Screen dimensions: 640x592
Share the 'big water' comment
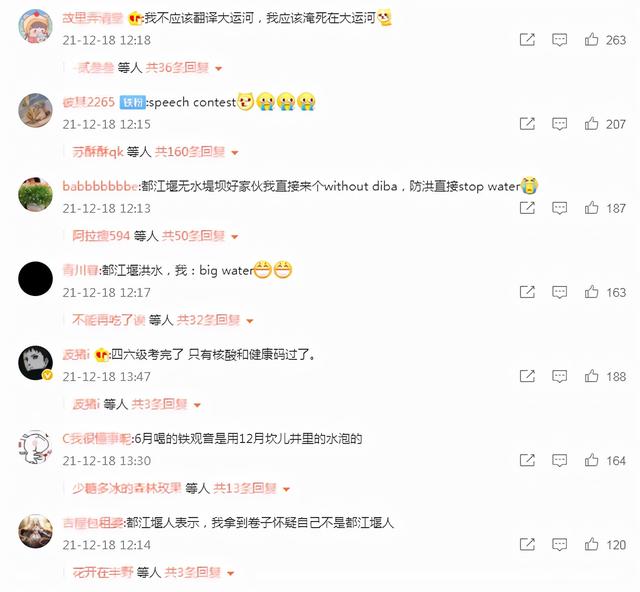tap(527, 292)
